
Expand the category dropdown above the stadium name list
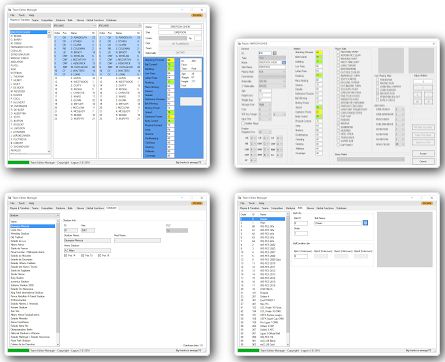point(34,216)
